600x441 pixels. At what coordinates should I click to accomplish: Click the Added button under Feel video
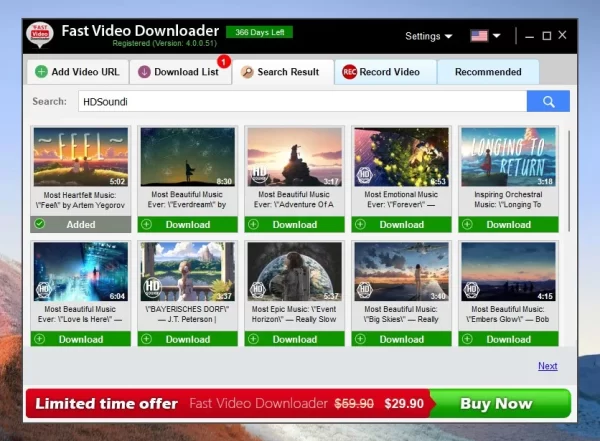[x=81, y=224]
